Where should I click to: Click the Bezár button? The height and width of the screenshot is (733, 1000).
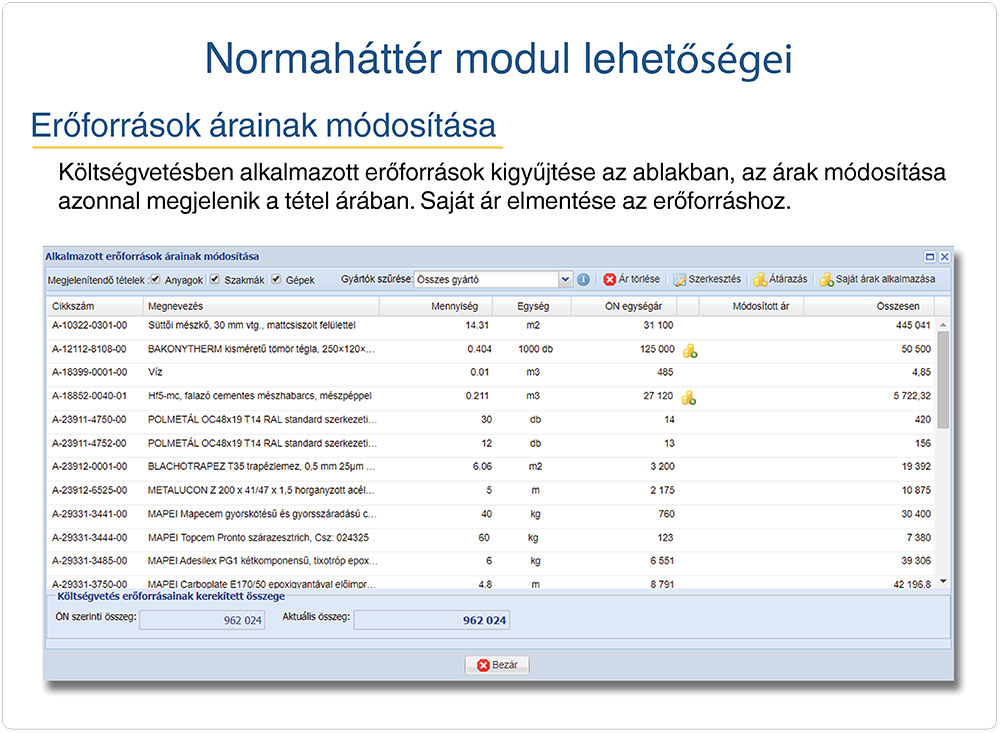[497, 665]
